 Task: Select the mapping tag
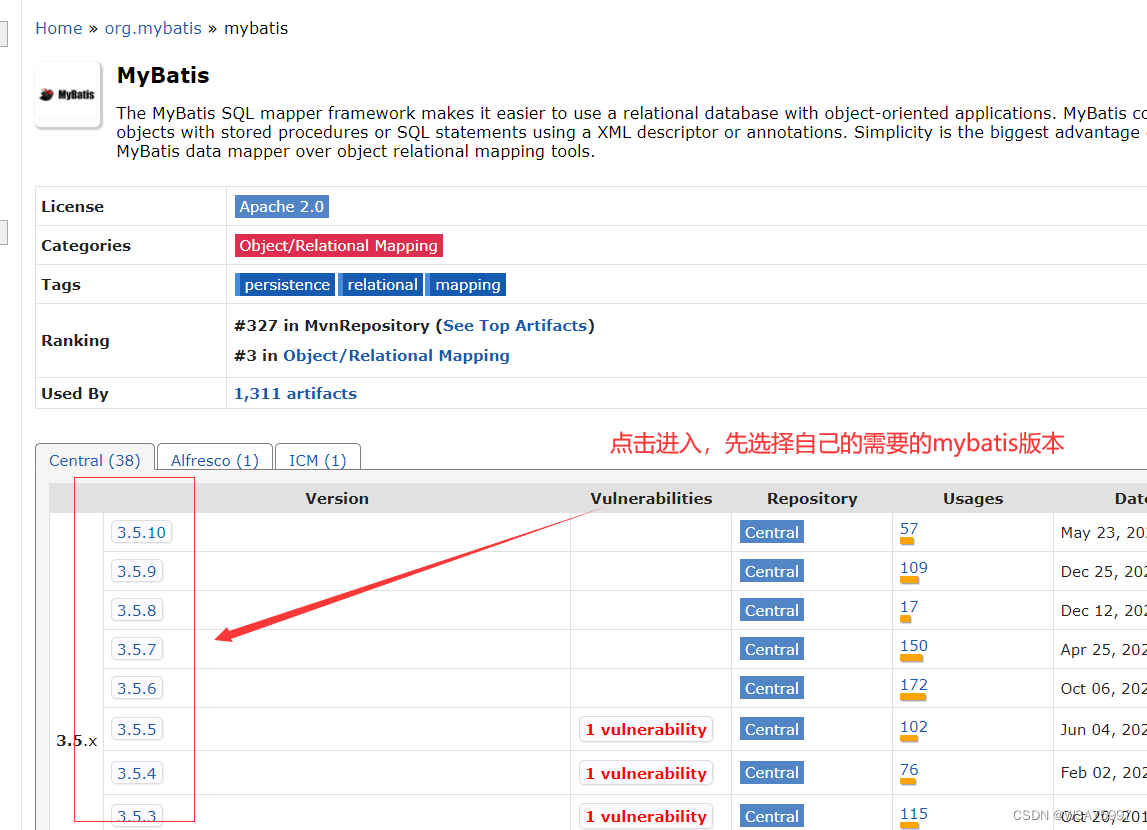(467, 284)
